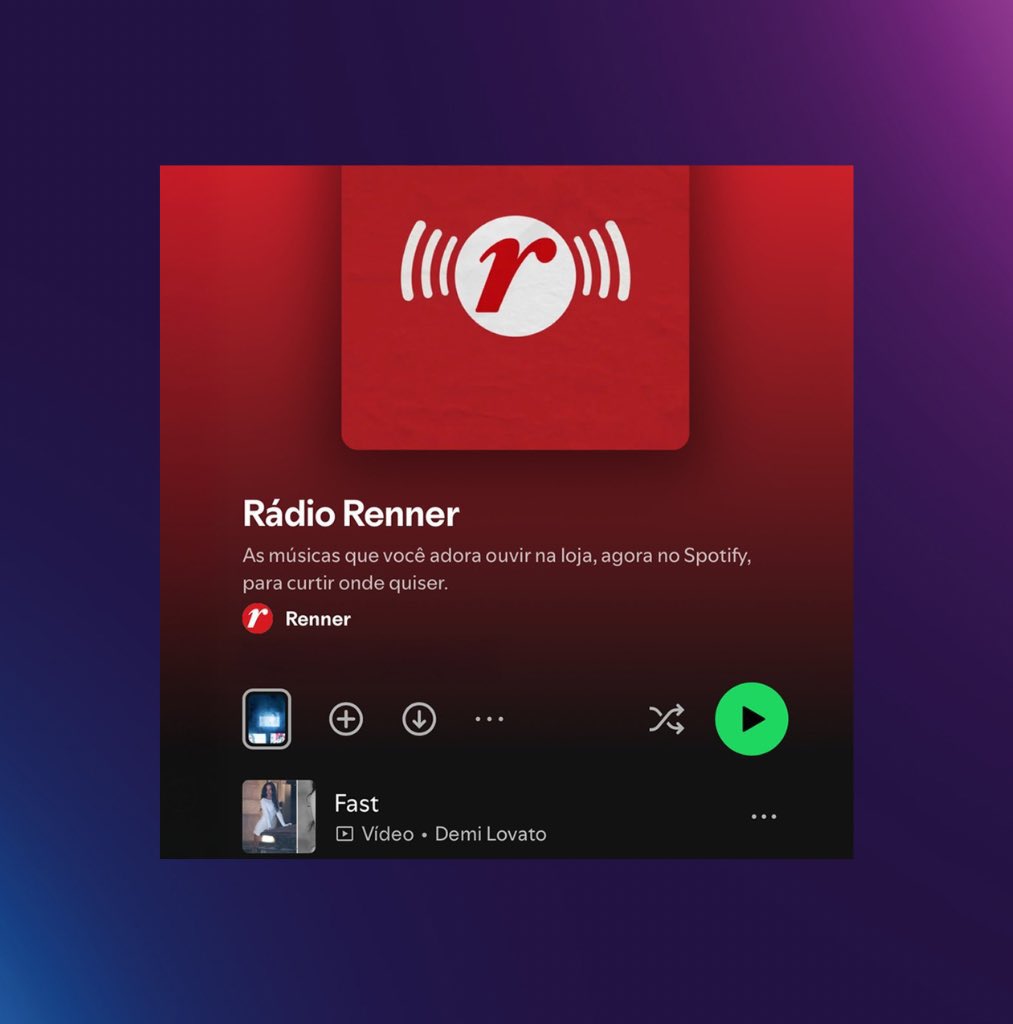The height and width of the screenshot is (1024, 1013).
Task: Select the song titled Fast
Action: (357, 803)
